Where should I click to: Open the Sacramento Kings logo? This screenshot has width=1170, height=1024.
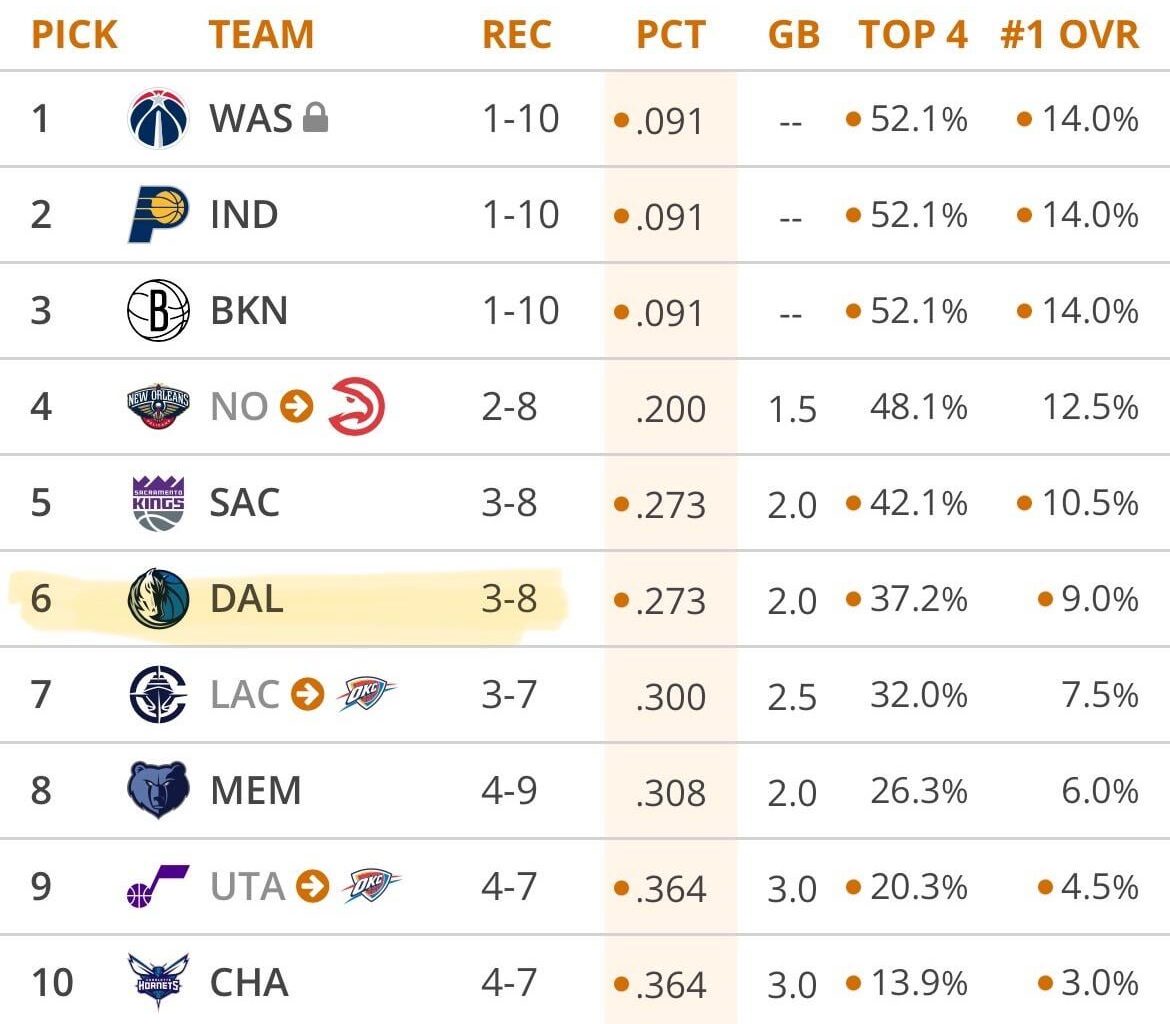158,503
